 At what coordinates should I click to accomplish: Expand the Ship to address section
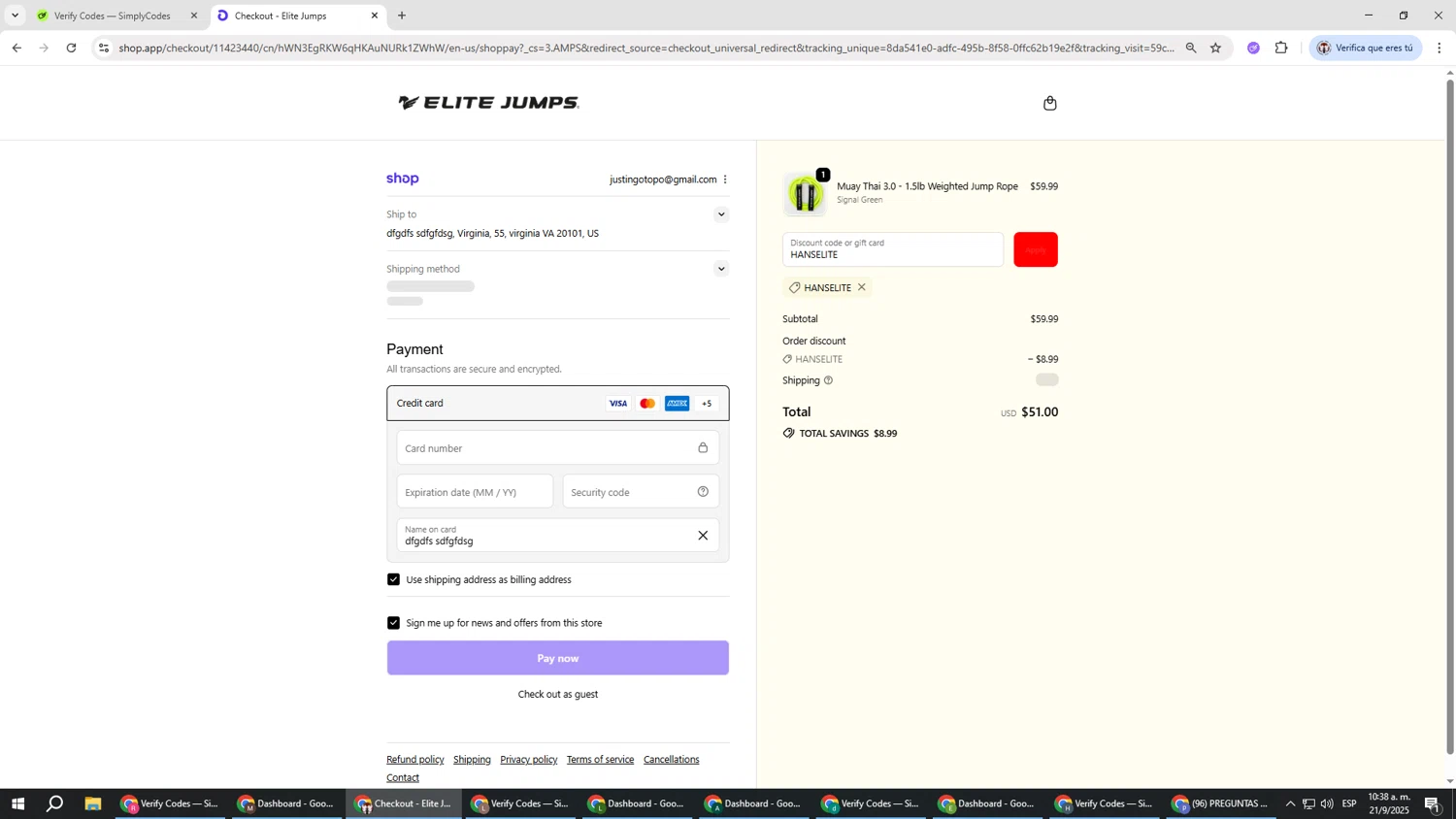point(720,214)
